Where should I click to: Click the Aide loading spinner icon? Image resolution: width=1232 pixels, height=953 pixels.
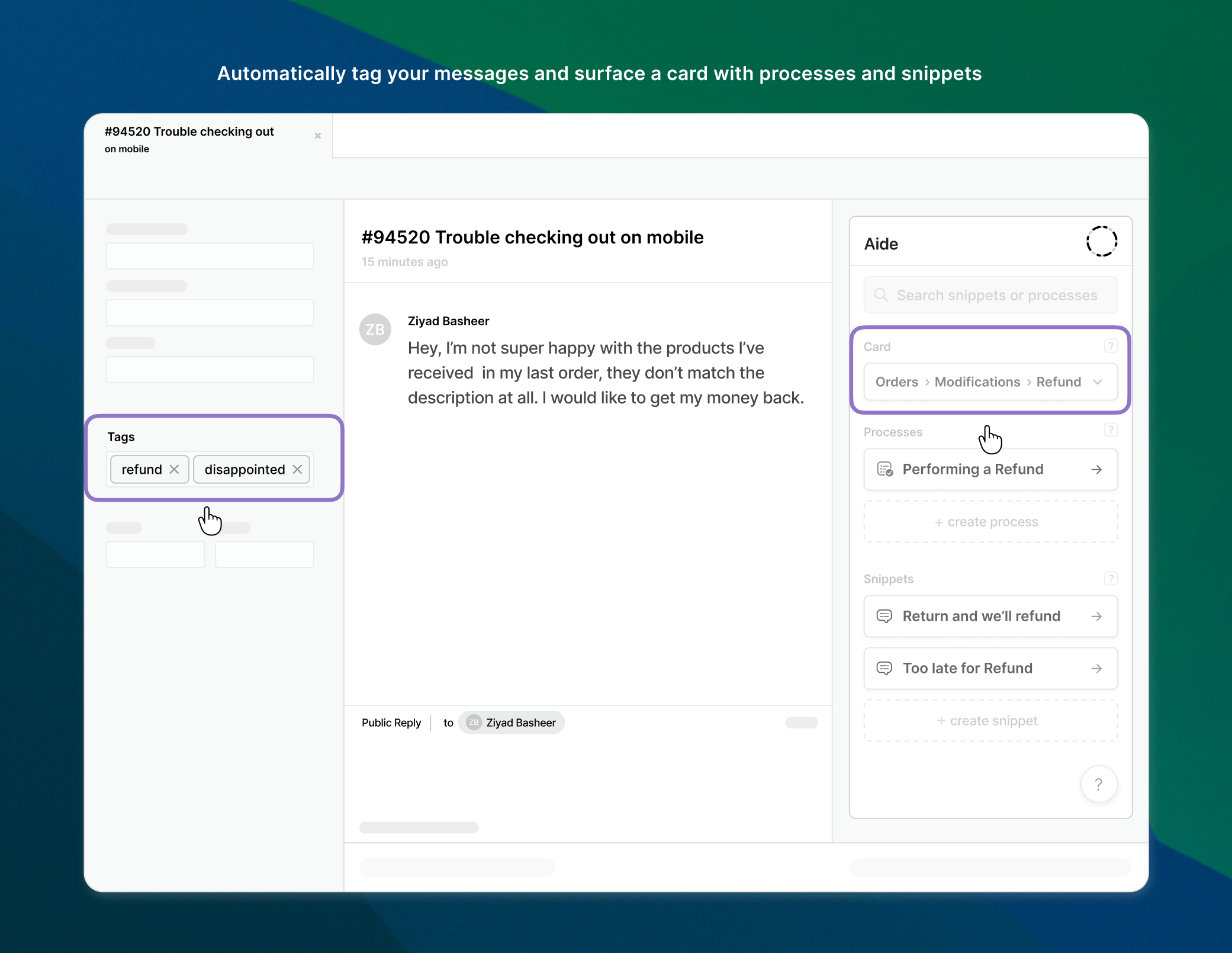(1101, 242)
